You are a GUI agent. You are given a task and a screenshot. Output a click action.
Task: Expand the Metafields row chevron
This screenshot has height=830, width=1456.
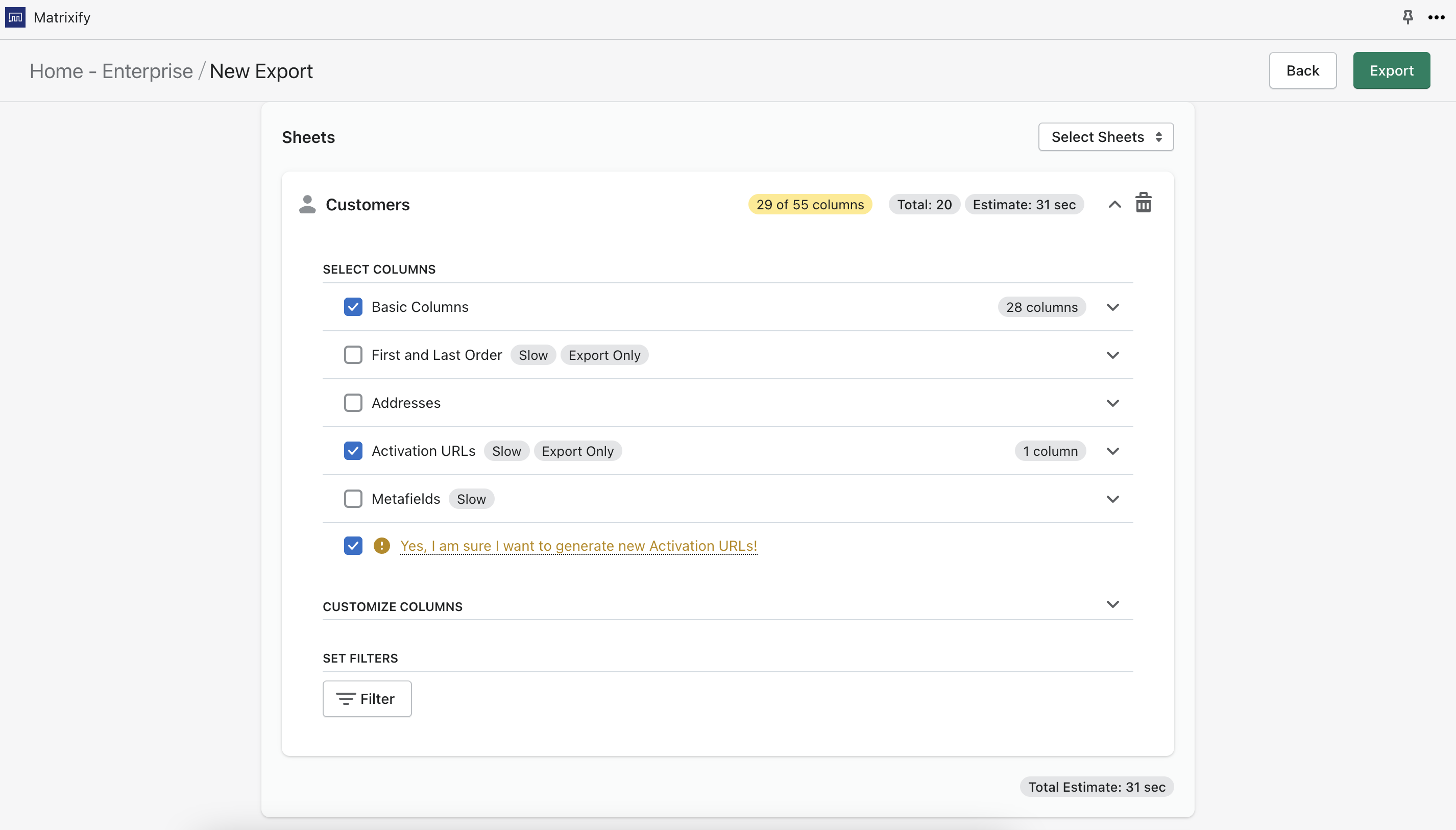pyautogui.click(x=1112, y=499)
